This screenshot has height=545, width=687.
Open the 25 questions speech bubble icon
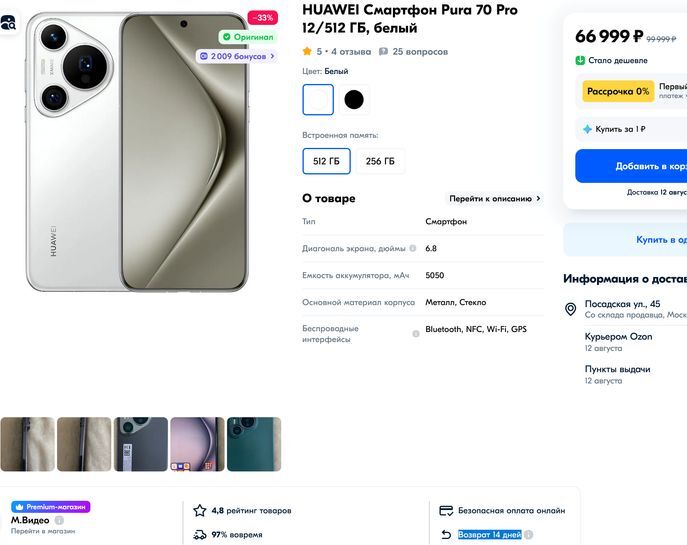[x=383, y=51]
